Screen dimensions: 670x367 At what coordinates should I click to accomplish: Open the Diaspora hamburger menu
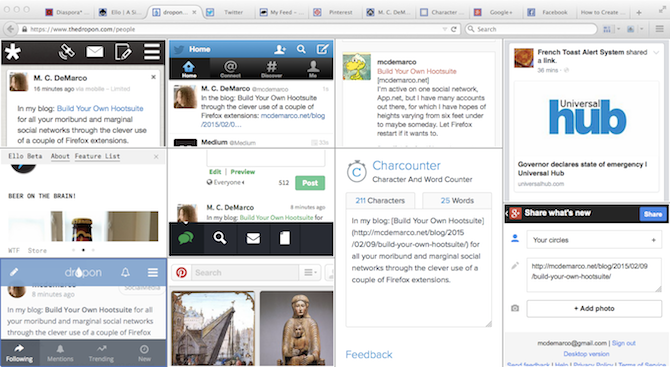(152, 52)
